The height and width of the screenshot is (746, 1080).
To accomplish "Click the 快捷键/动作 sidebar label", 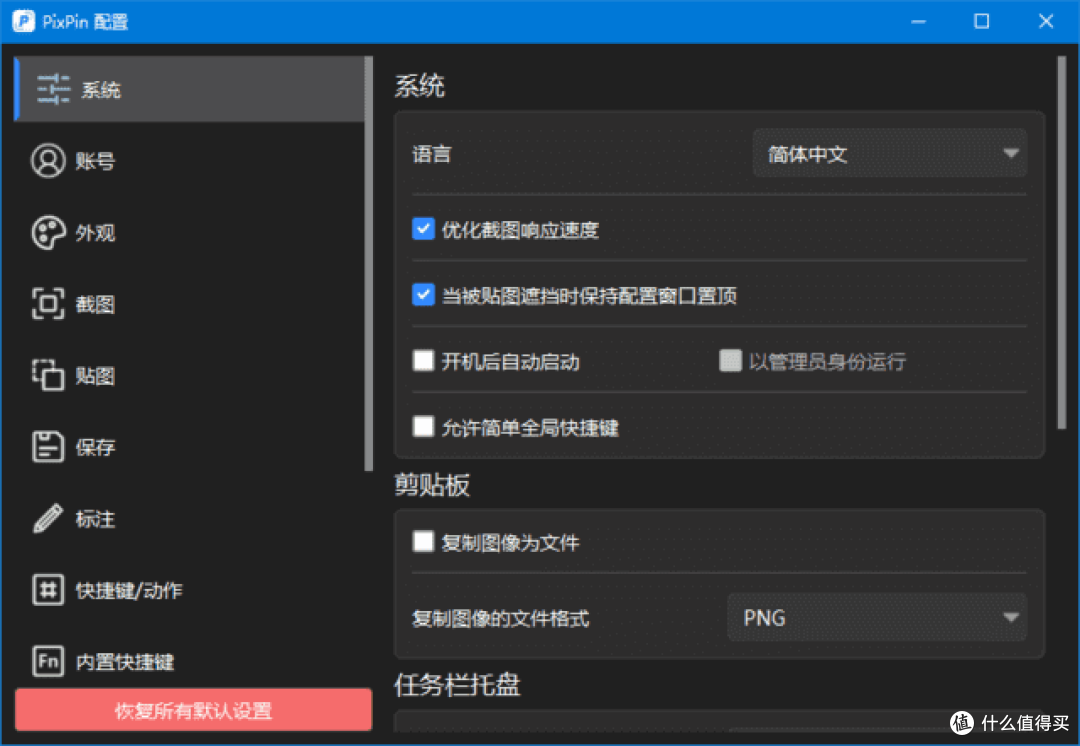I will (x=129, y=590).
